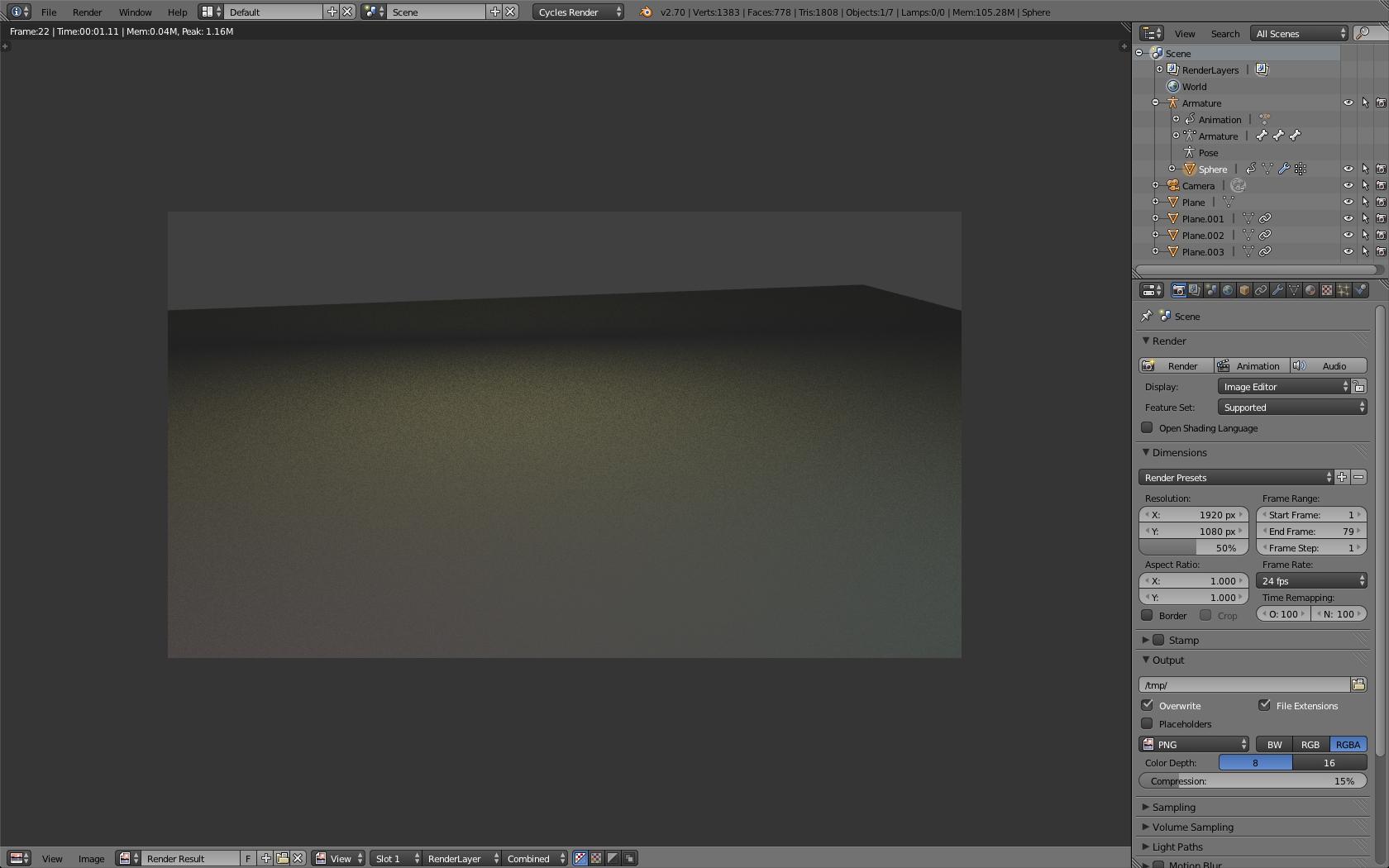This screenshot has width=1389, height=868.
Task: Open the Display Image Editor dropdown
Action: pos(1284,386)
